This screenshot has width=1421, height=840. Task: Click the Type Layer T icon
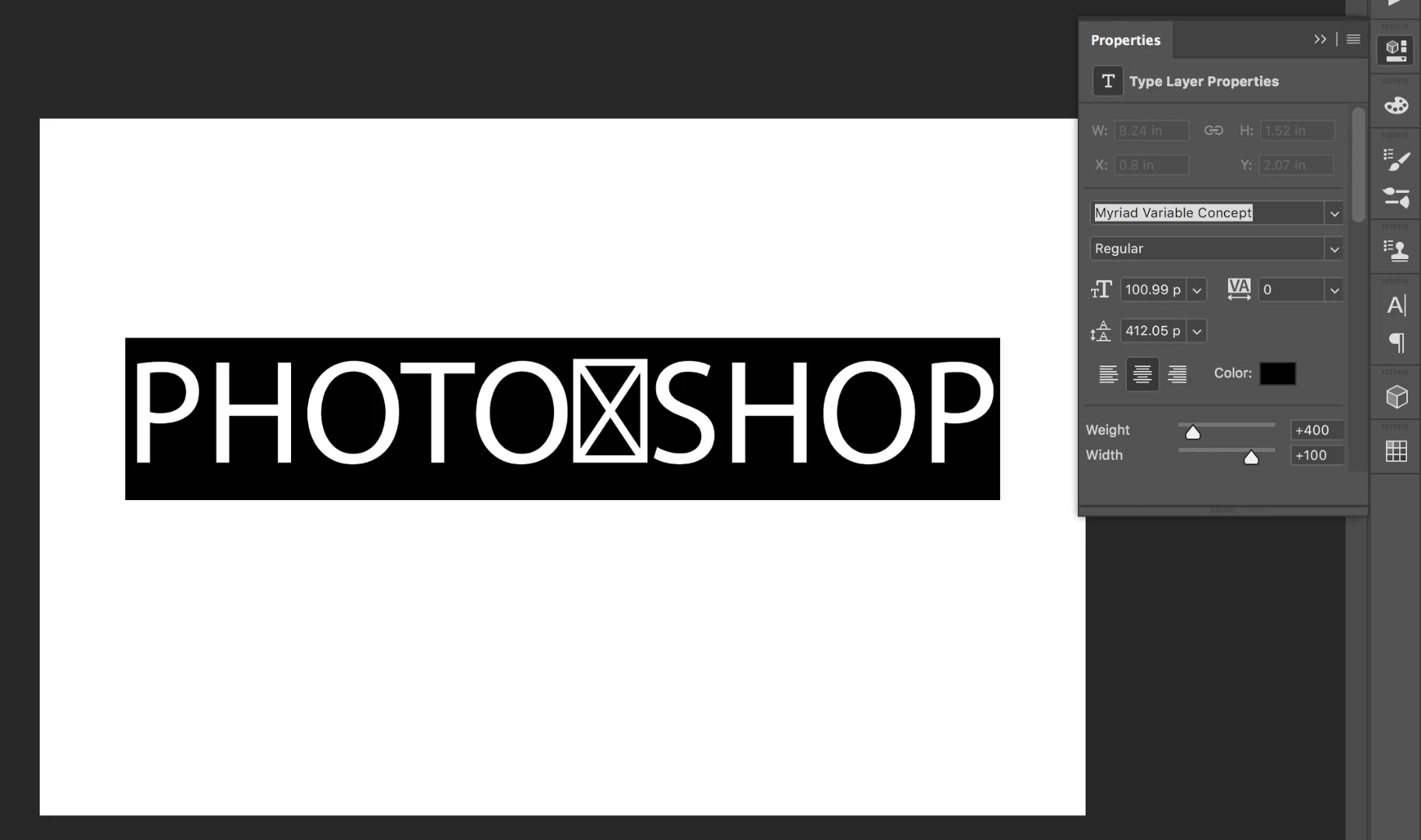(1108, 81)
